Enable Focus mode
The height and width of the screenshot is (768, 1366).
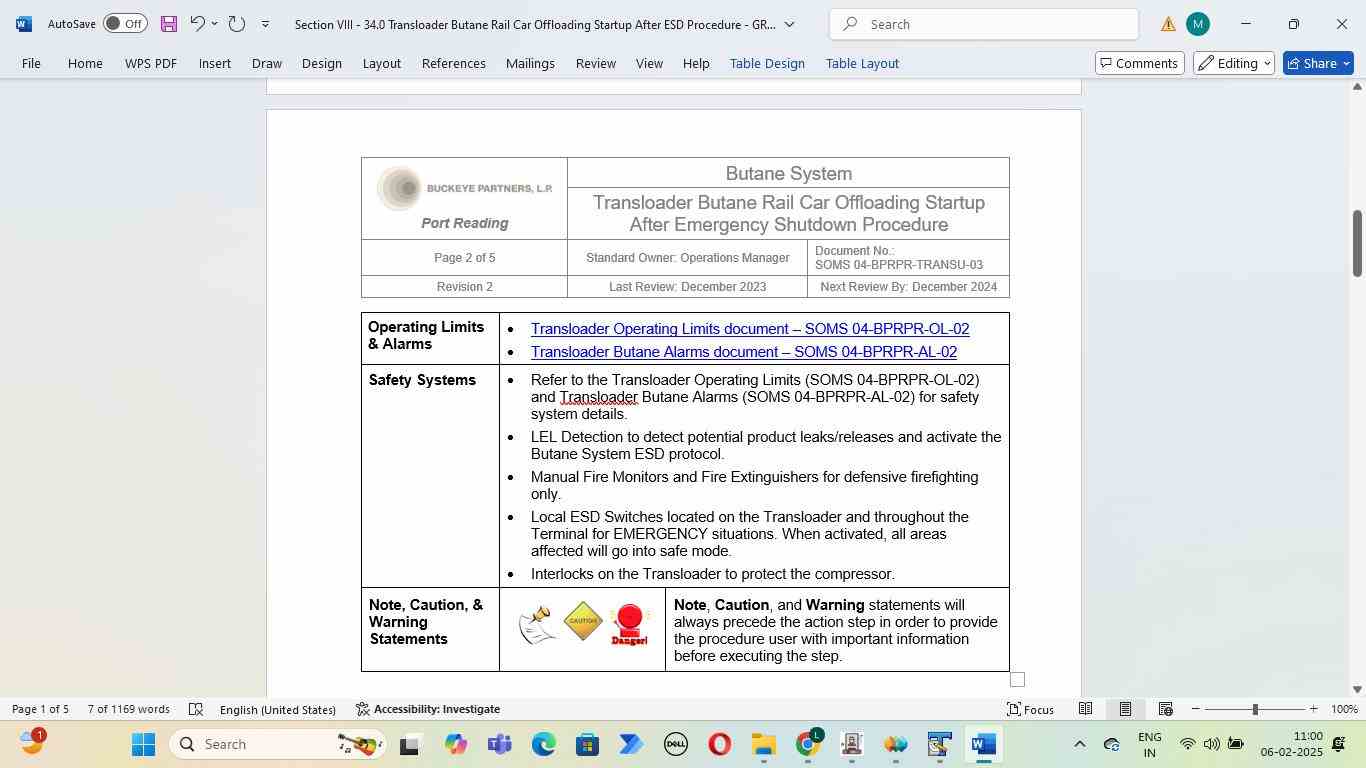click(x=1030, y=709)
